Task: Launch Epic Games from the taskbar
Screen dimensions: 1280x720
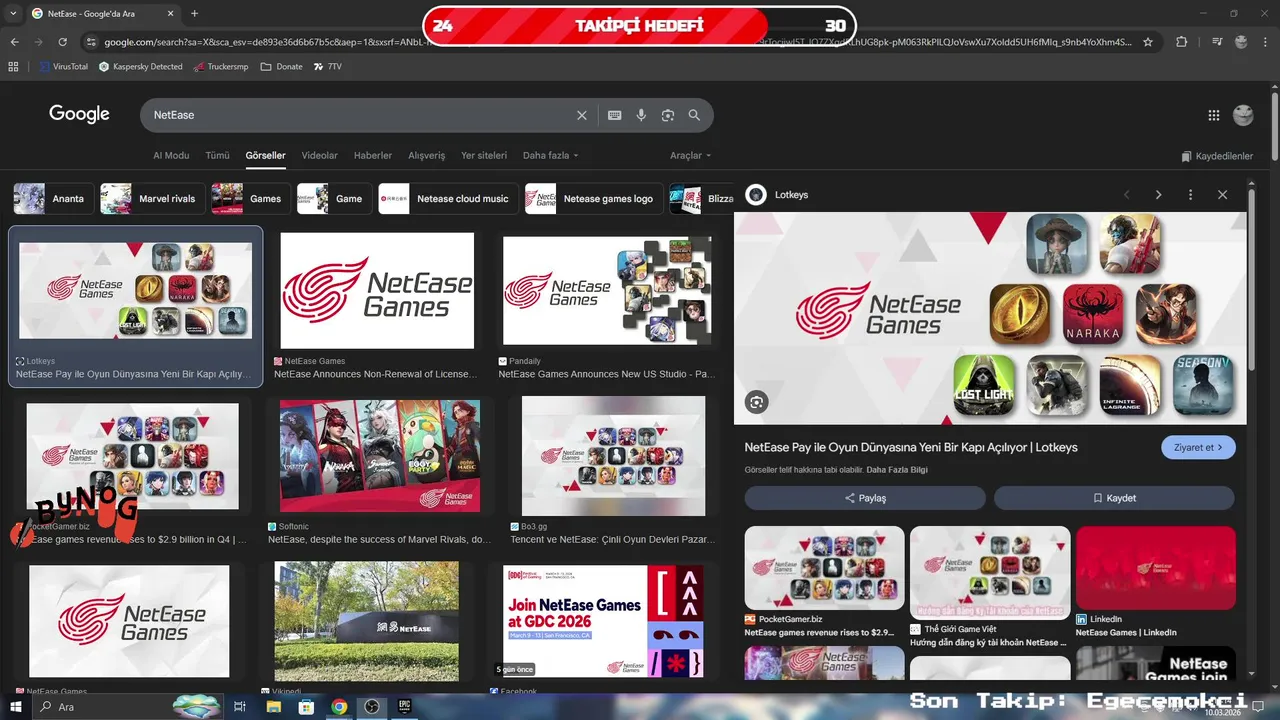Action: click(x=405, y=706)
